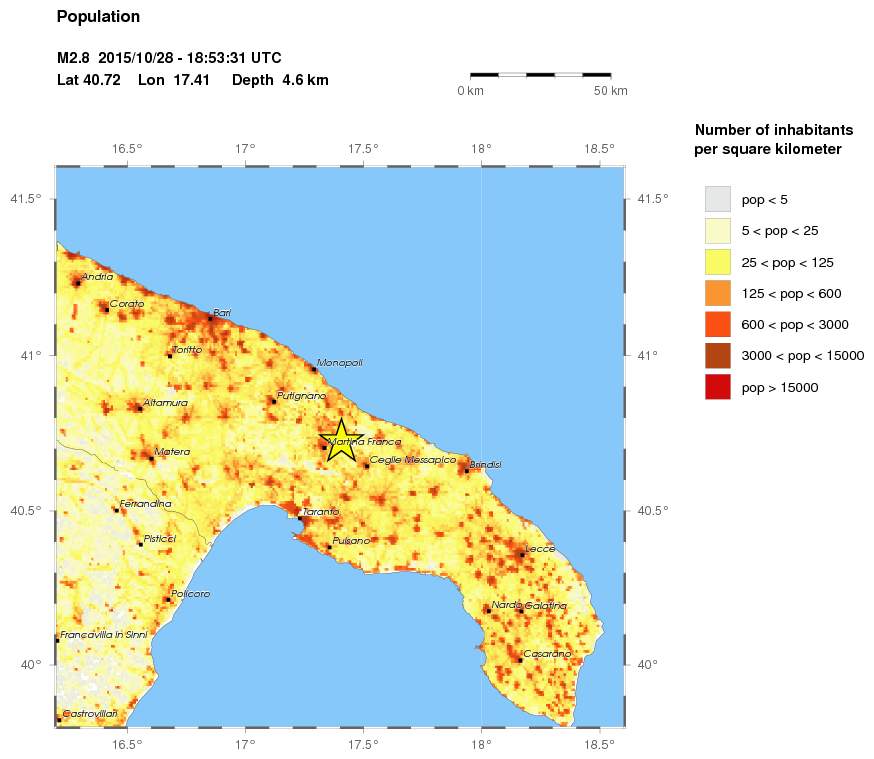The height and width of the screenshot is (759, 874).
Task: Click the '600 < pop < 3000' swatch
Action: (x=717, y=324)
